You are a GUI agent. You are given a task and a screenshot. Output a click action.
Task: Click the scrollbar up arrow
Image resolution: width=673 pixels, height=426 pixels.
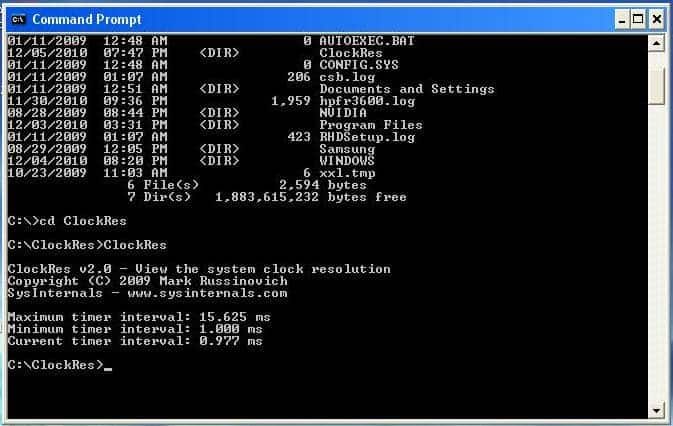(x=656, y=43)
